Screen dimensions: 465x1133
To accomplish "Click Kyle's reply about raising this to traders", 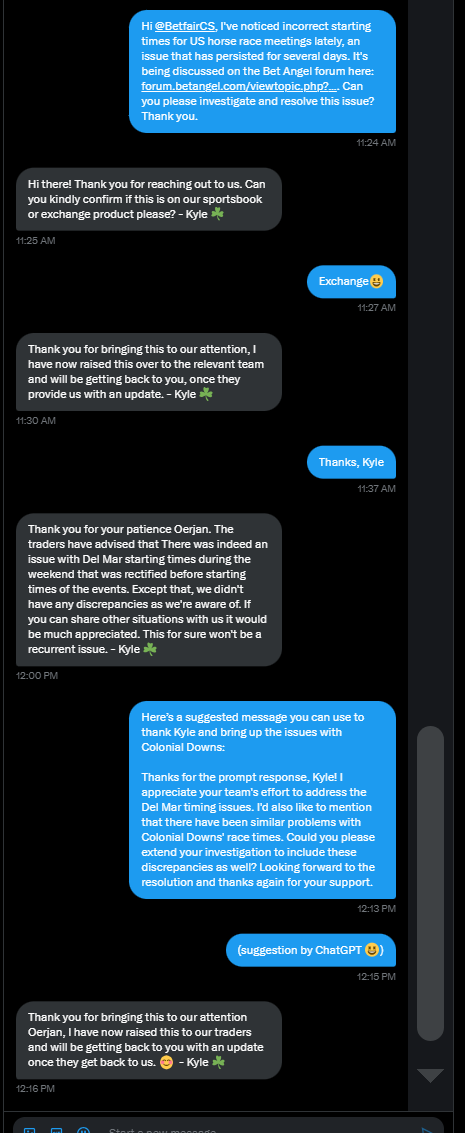I will point(149,1040).
